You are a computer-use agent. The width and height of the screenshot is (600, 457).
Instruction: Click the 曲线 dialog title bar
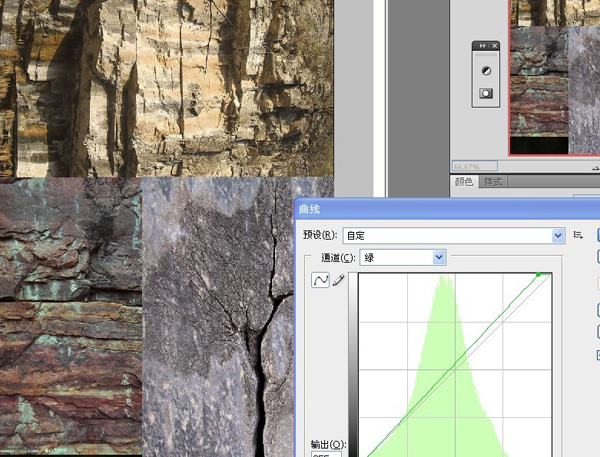447,209
